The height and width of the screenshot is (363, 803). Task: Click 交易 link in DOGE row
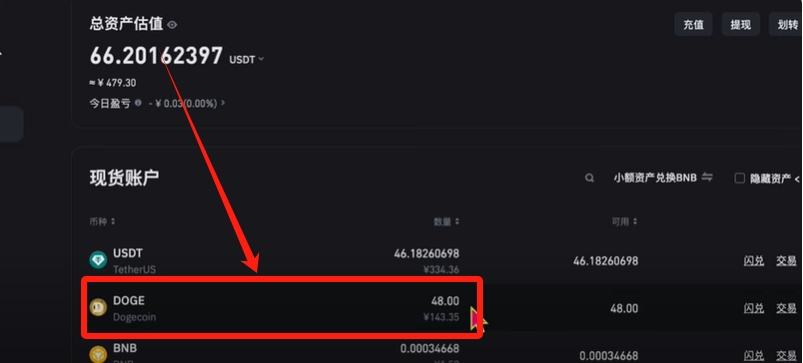click(x=786, y=308)
